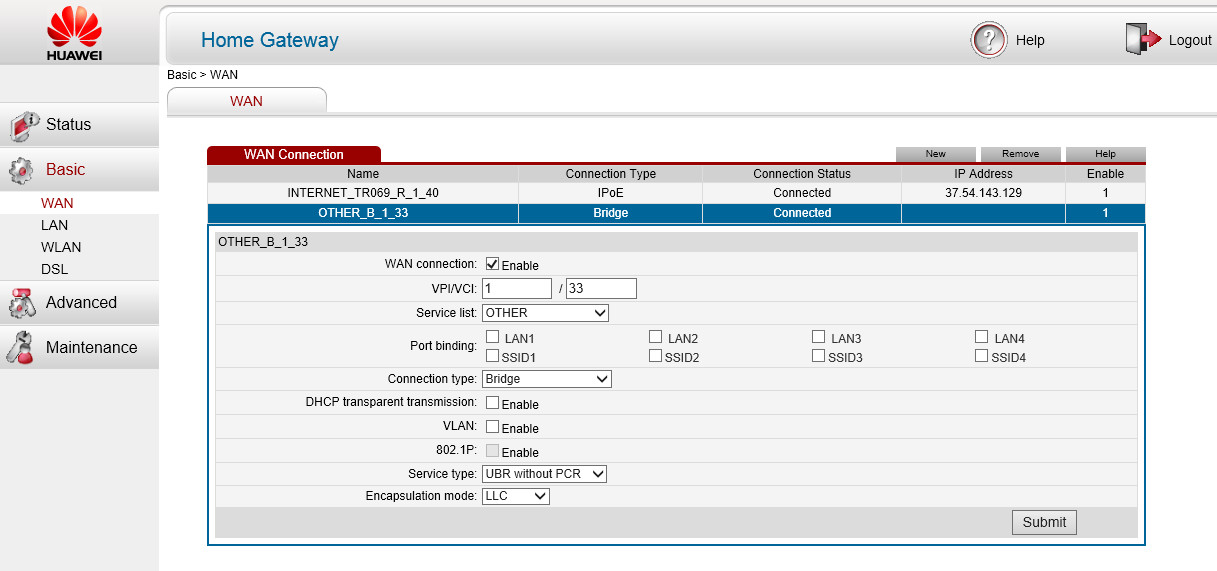1217x571 pixels.
Task: Open the Service type dropdown
Action: tap(544, 473)
